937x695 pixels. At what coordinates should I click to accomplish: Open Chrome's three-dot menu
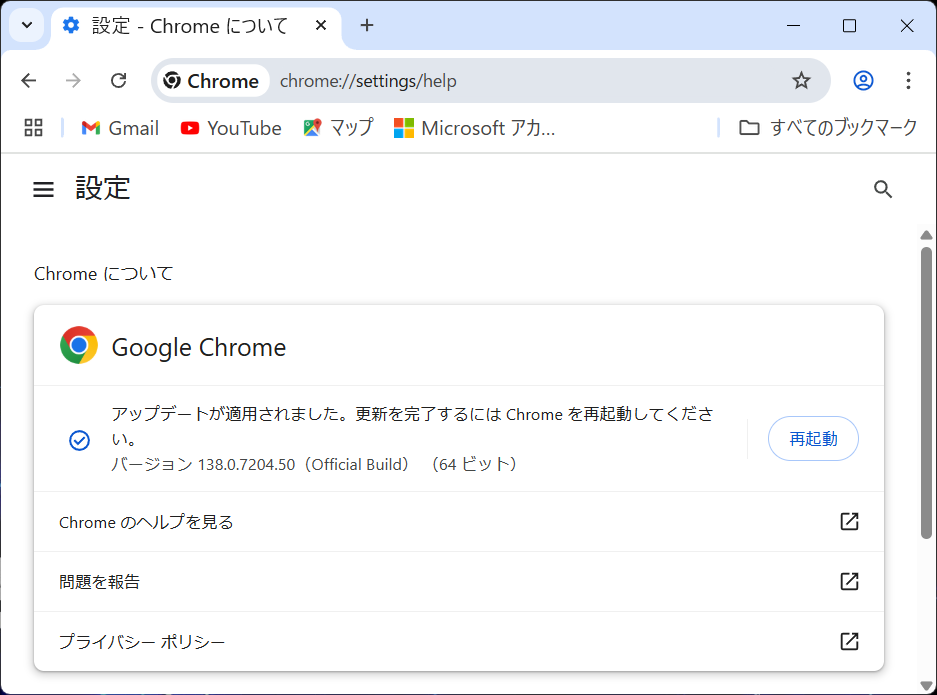tap(908, 81)
